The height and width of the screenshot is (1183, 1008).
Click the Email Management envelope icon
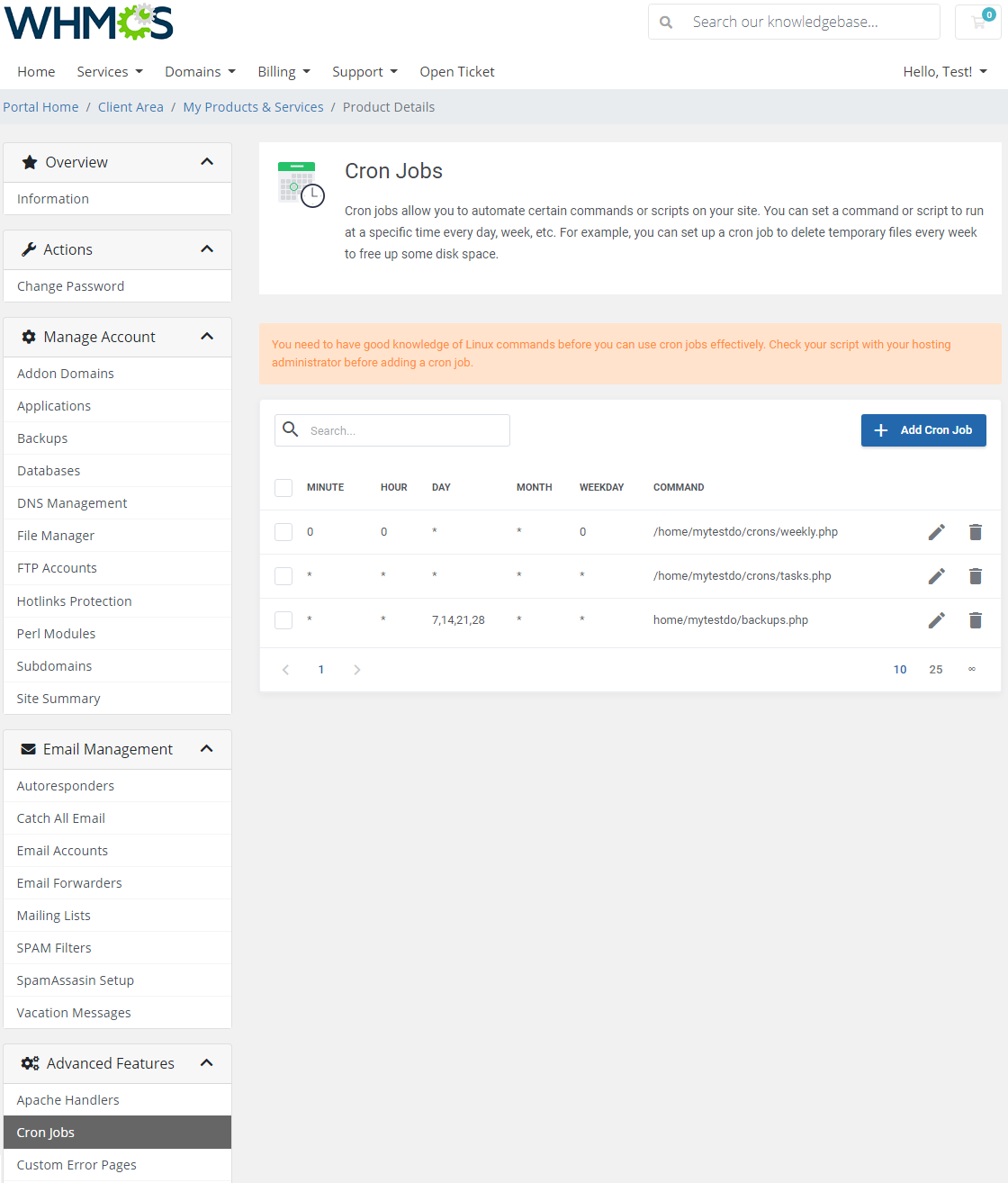click(29, 749)
